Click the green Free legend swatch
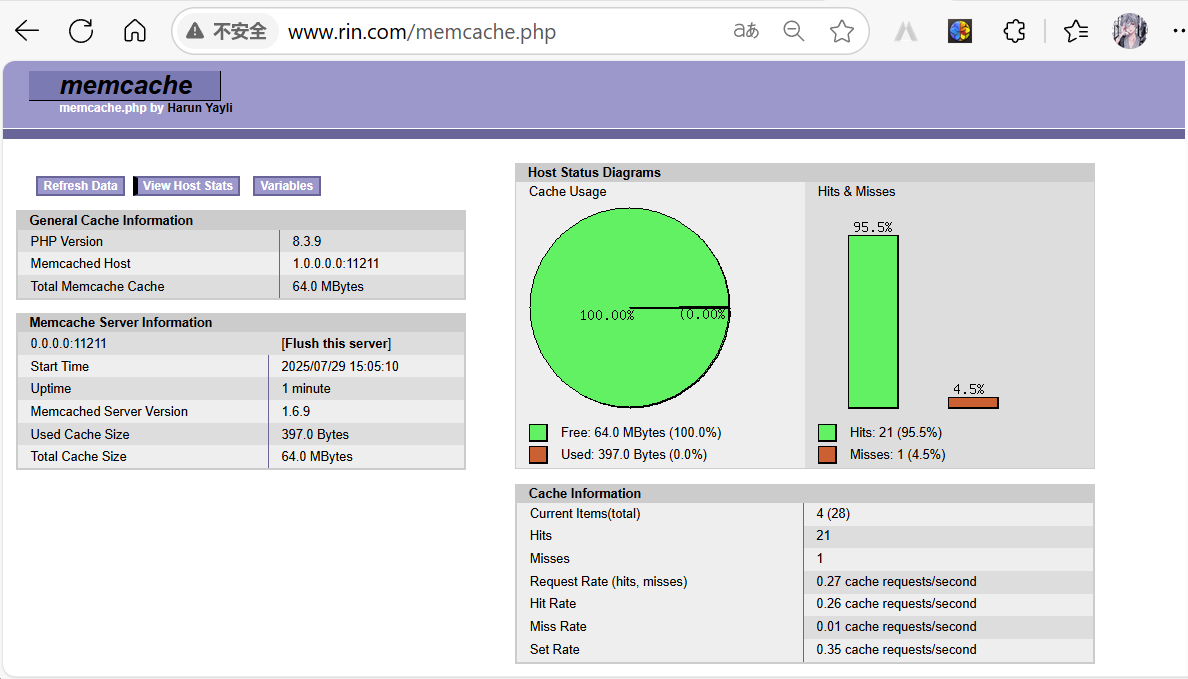Image resolution: width=1188 pixels, height=679 pixels. 539,433
